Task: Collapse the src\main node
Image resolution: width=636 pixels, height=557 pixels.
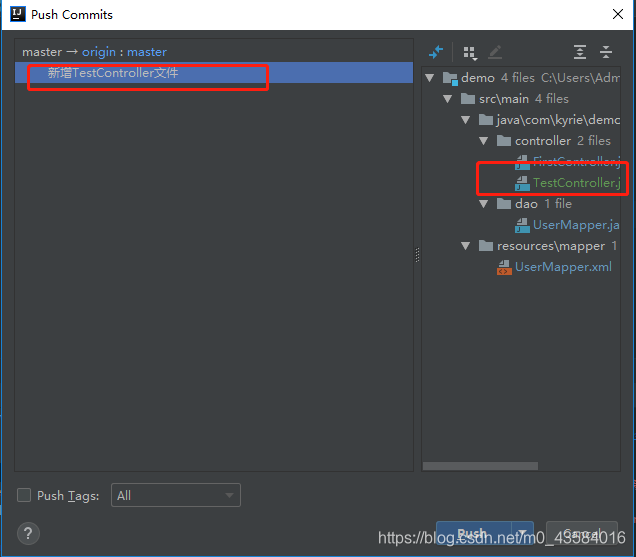Action: click(448, 99)
